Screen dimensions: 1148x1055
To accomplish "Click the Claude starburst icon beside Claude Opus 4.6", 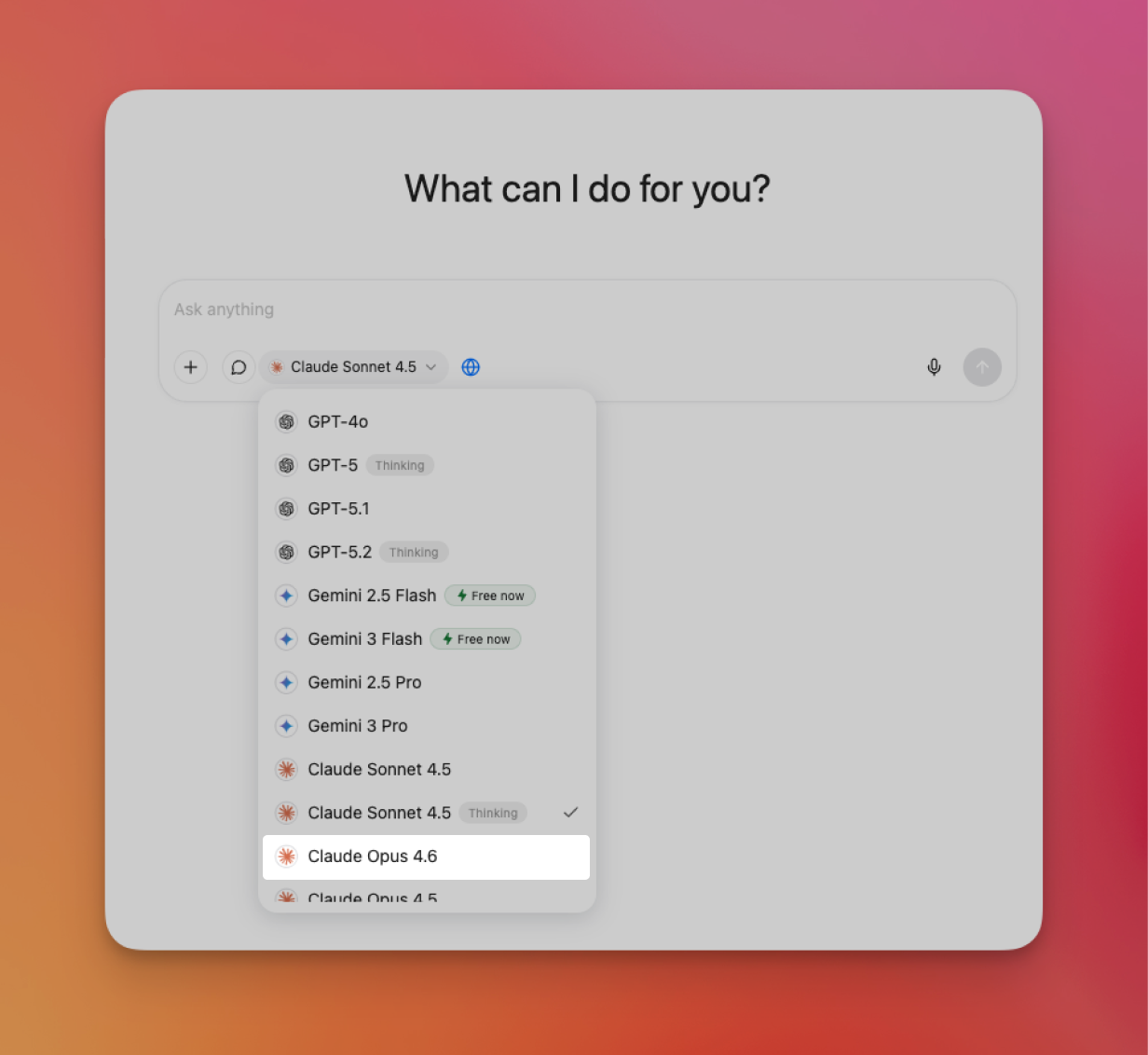I will pyautogui.click(x=286, y=856).
